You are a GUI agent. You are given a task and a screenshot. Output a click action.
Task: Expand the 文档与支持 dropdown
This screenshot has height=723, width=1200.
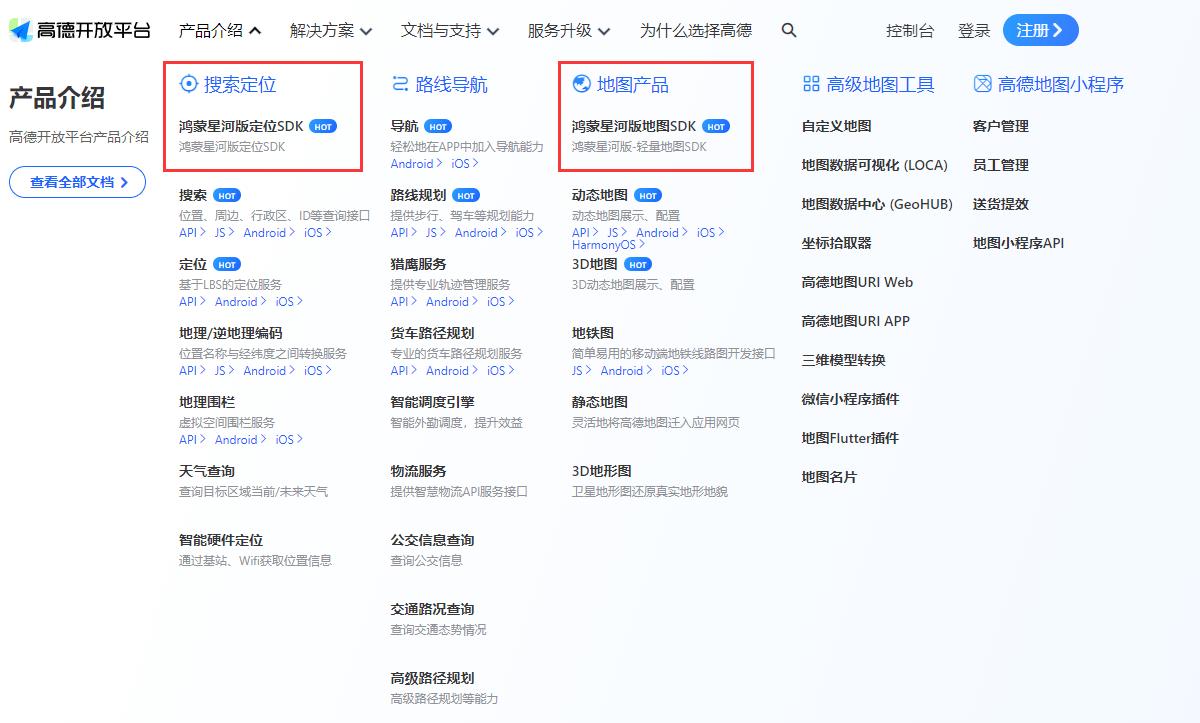(450, 31)
